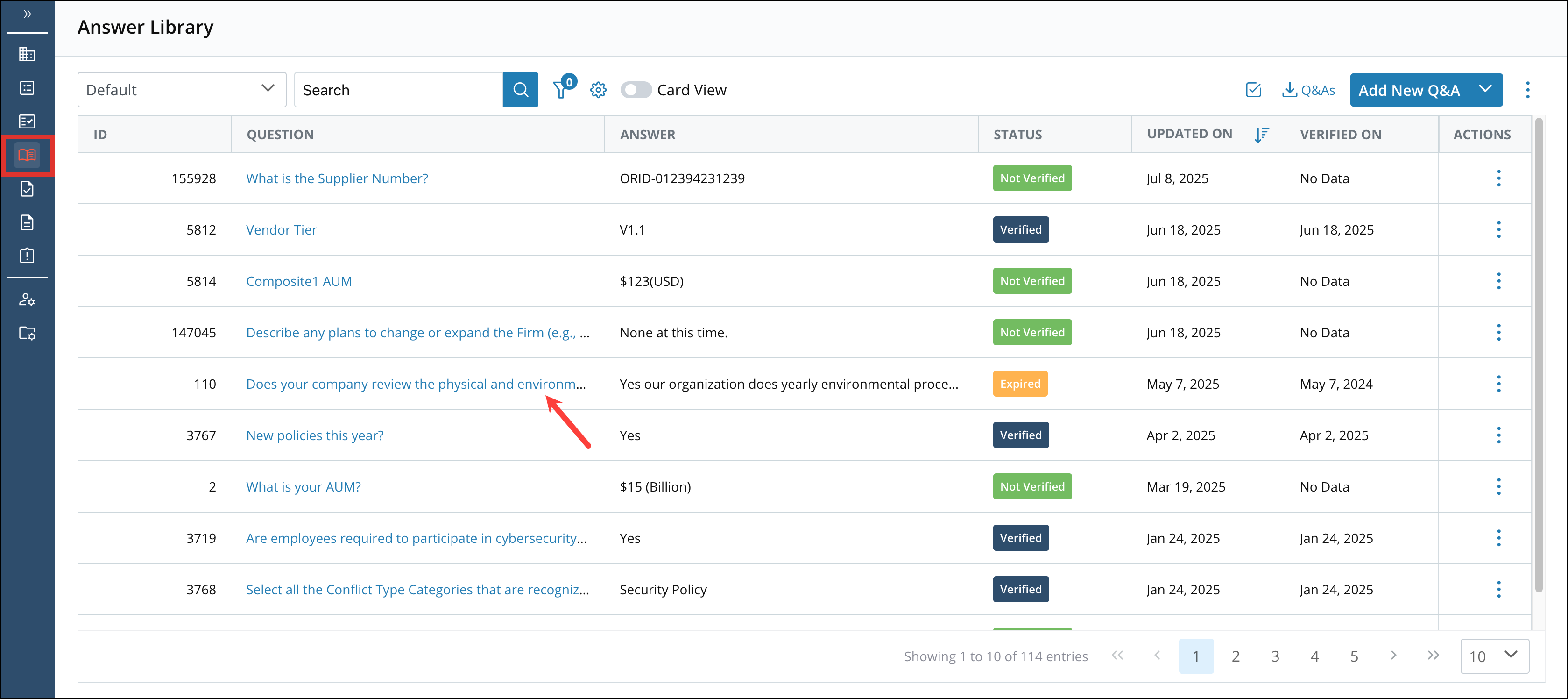Image resolution: width=1568 pixels, height=699 pixels.
Task: Select the checklist icon in the left sidebar
Action: [28, 121]
